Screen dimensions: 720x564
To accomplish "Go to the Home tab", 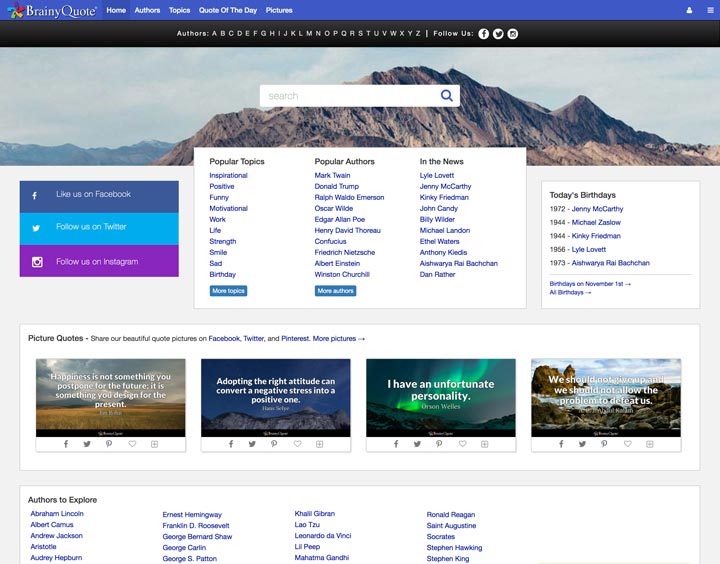I will (x=116, y=10).
